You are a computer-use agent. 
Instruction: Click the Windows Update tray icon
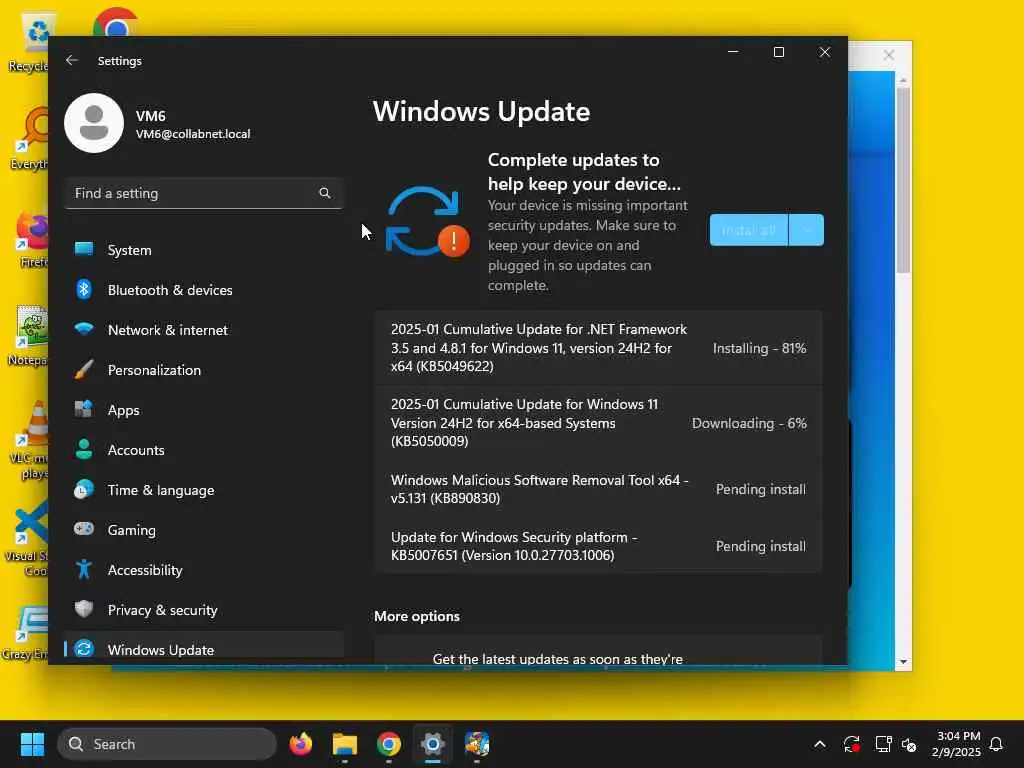tap(851, 744)
